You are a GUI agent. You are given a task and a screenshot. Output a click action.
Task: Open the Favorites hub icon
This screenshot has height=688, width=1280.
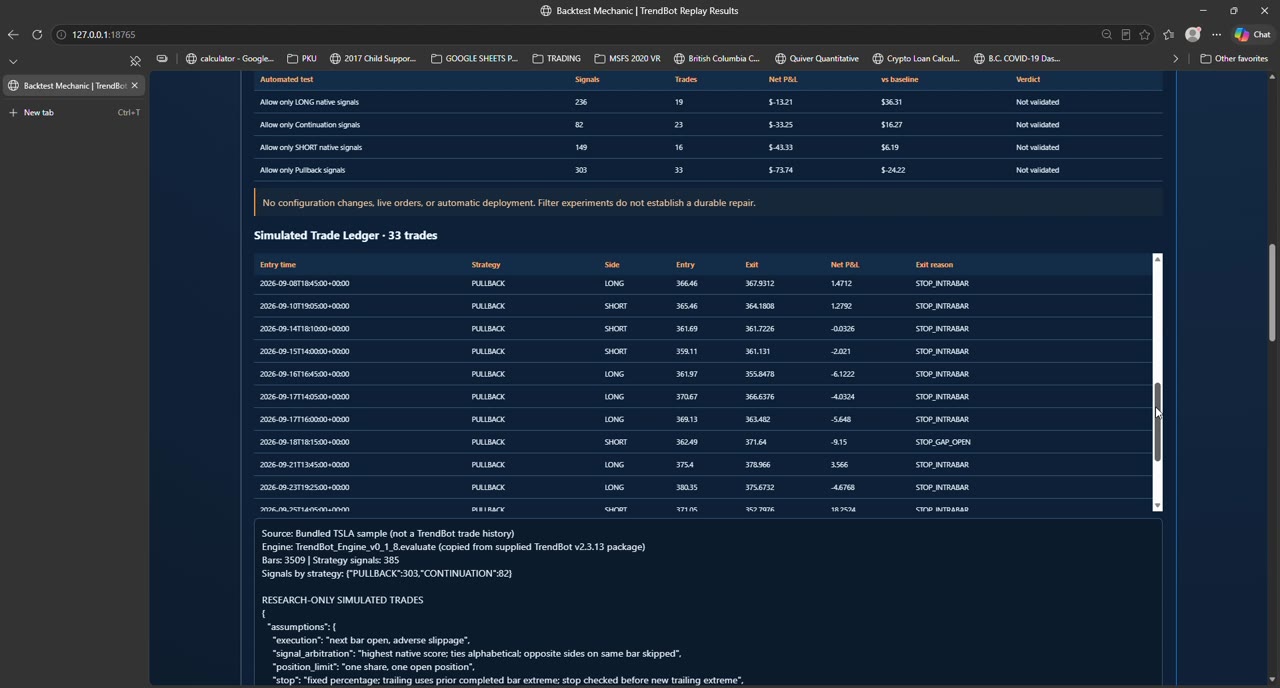point(1169,34)
